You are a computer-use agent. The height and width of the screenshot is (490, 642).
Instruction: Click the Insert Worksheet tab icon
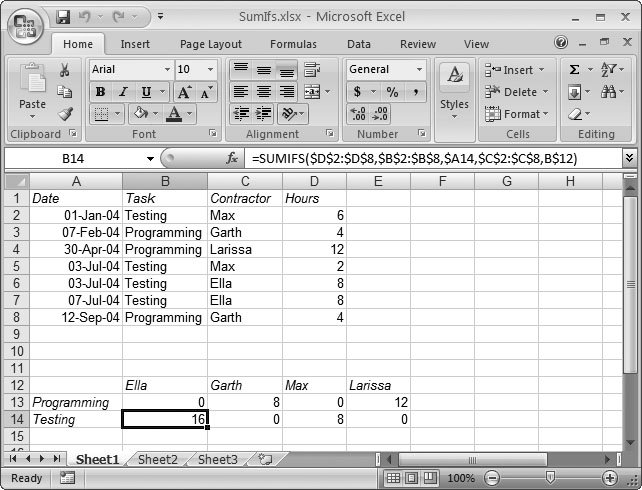point(265,460)
